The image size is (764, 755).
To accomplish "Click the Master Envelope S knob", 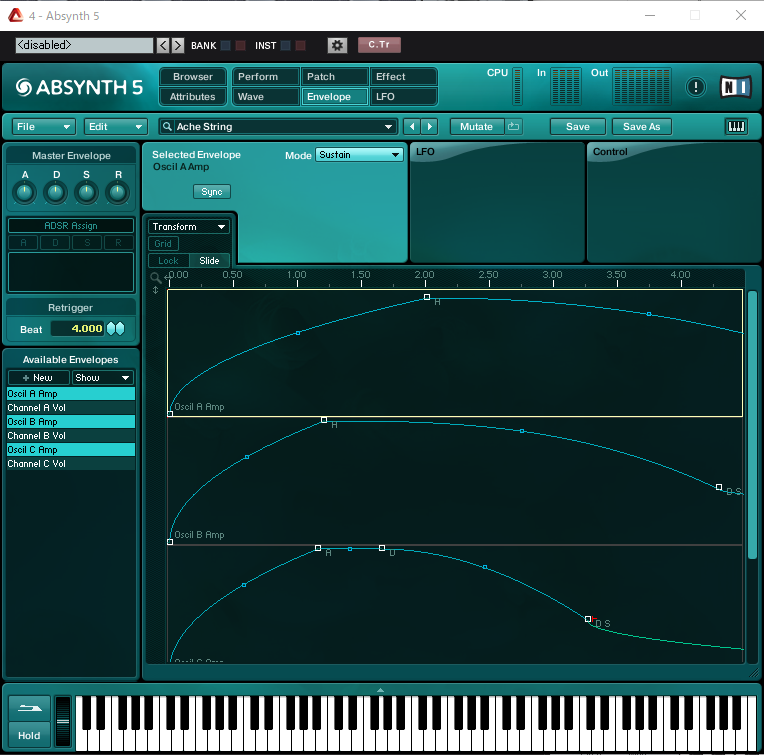I will pyautogui.click(x=87, y=192).
